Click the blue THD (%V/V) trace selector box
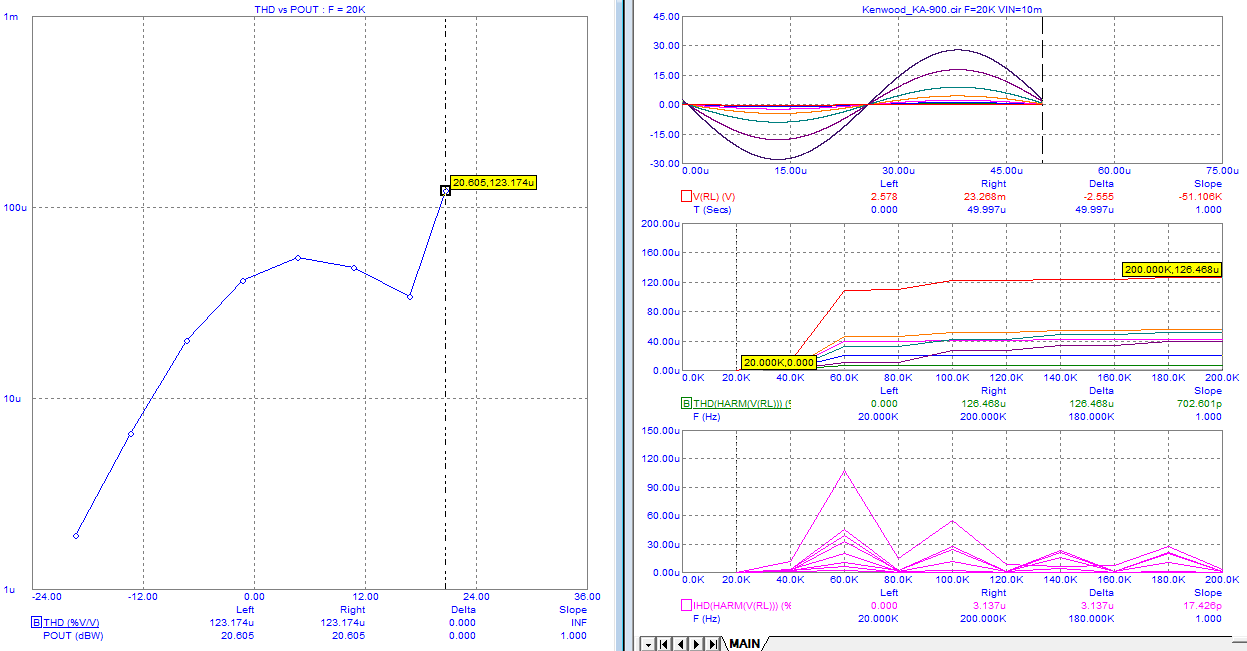The height and width of the screenshot is (651, 1247). click(37, 622)
